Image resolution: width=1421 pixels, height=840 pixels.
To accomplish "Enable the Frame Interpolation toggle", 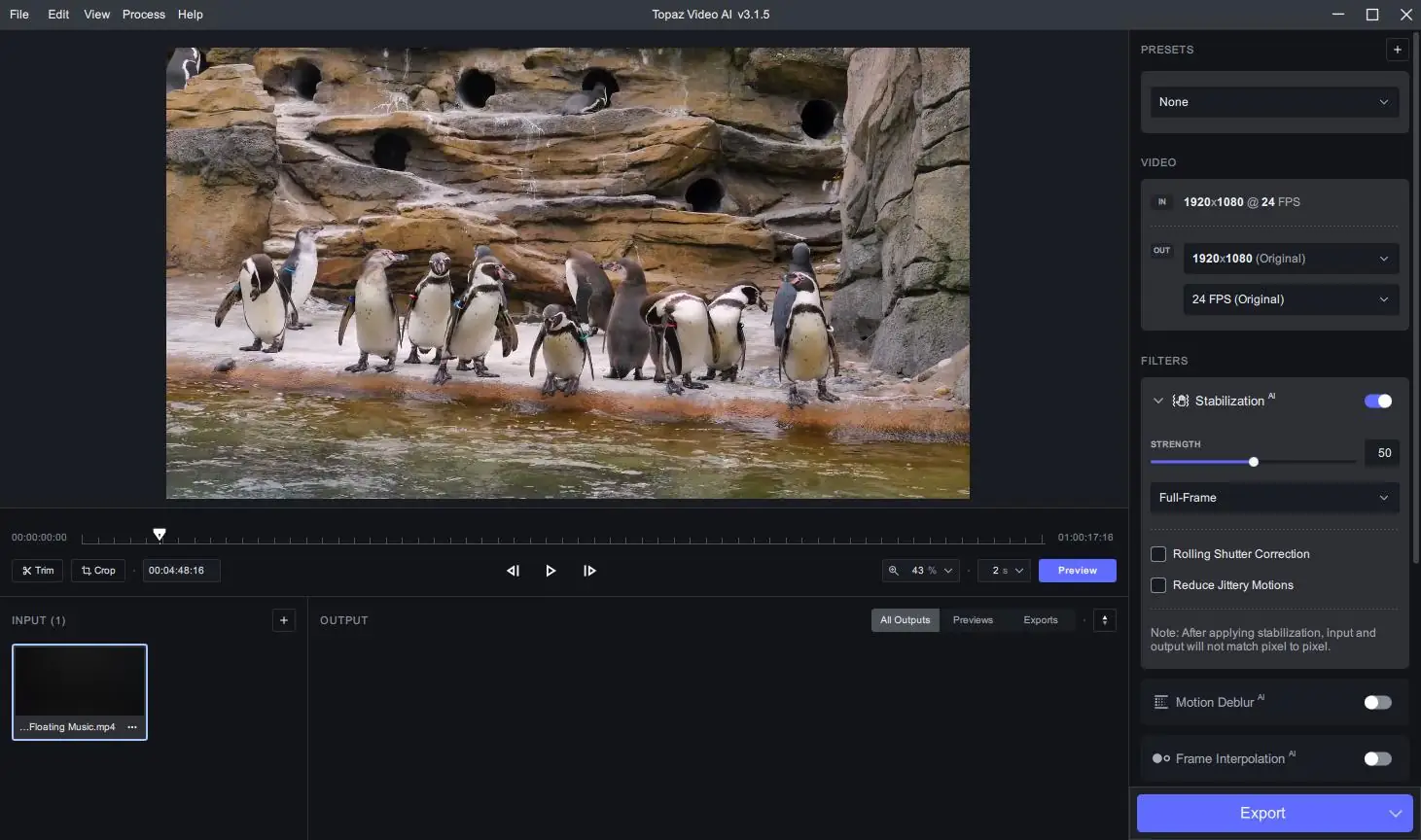I will click(1377, 758).
